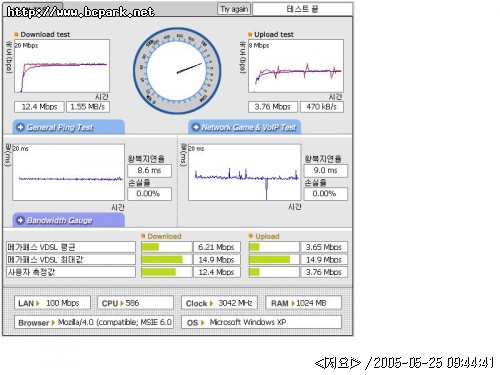This screenshot has width=500, height=375.
Task: Click the 3.65 Mbps upload bar
Action: (x=274, y=247)
